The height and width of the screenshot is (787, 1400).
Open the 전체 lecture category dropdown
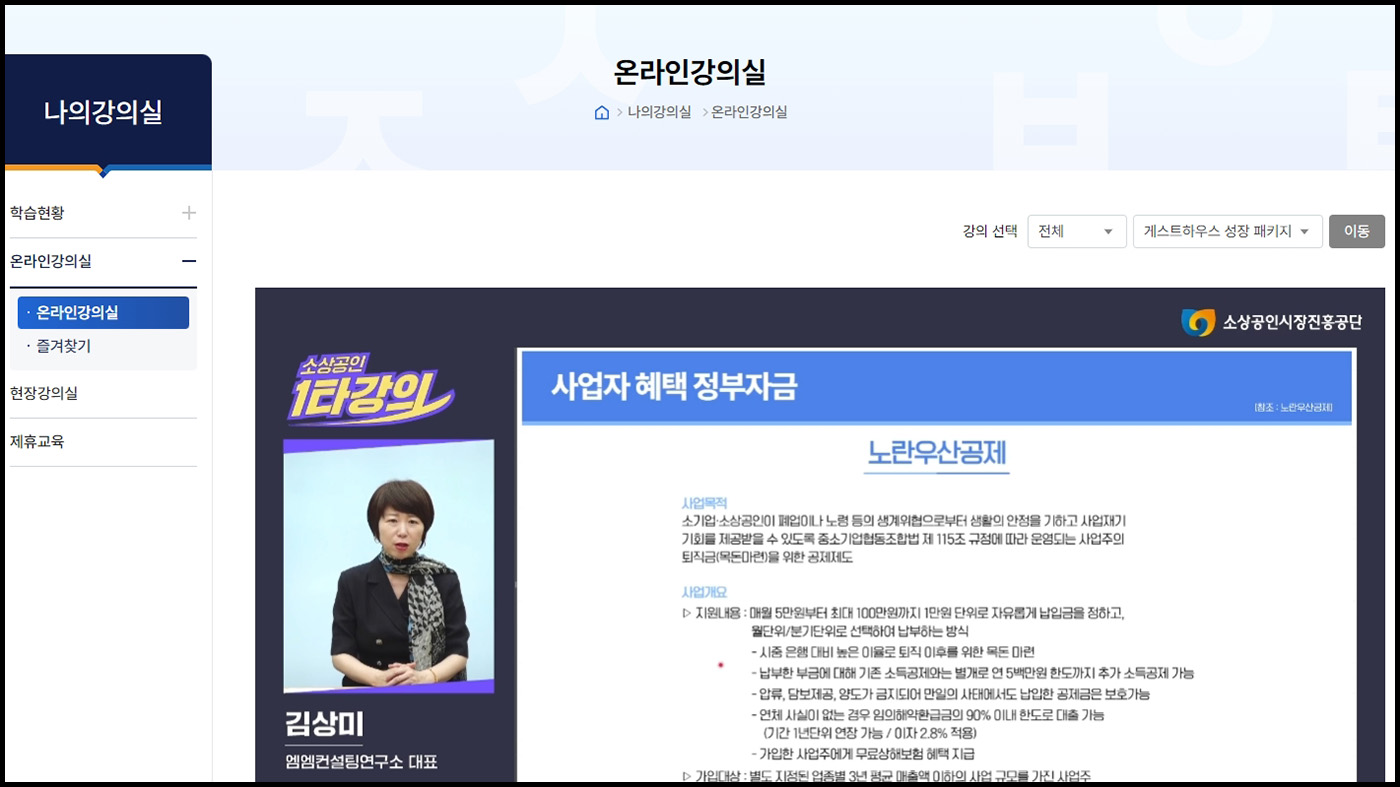1077,231
